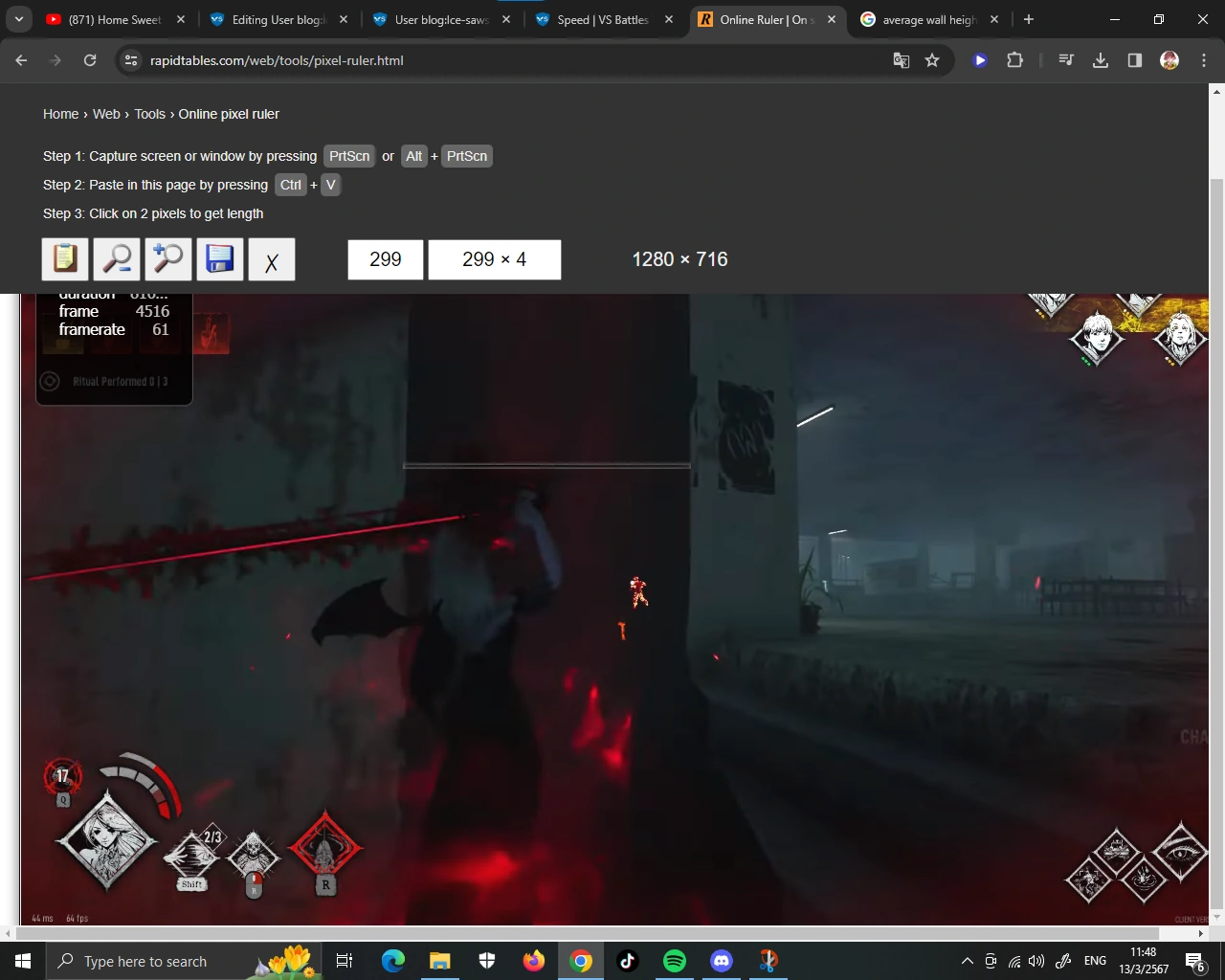Viewport: 1225px width, 980px height.
Task: Reload the current page
Action: pyautogui.click(x=90, y=60)
